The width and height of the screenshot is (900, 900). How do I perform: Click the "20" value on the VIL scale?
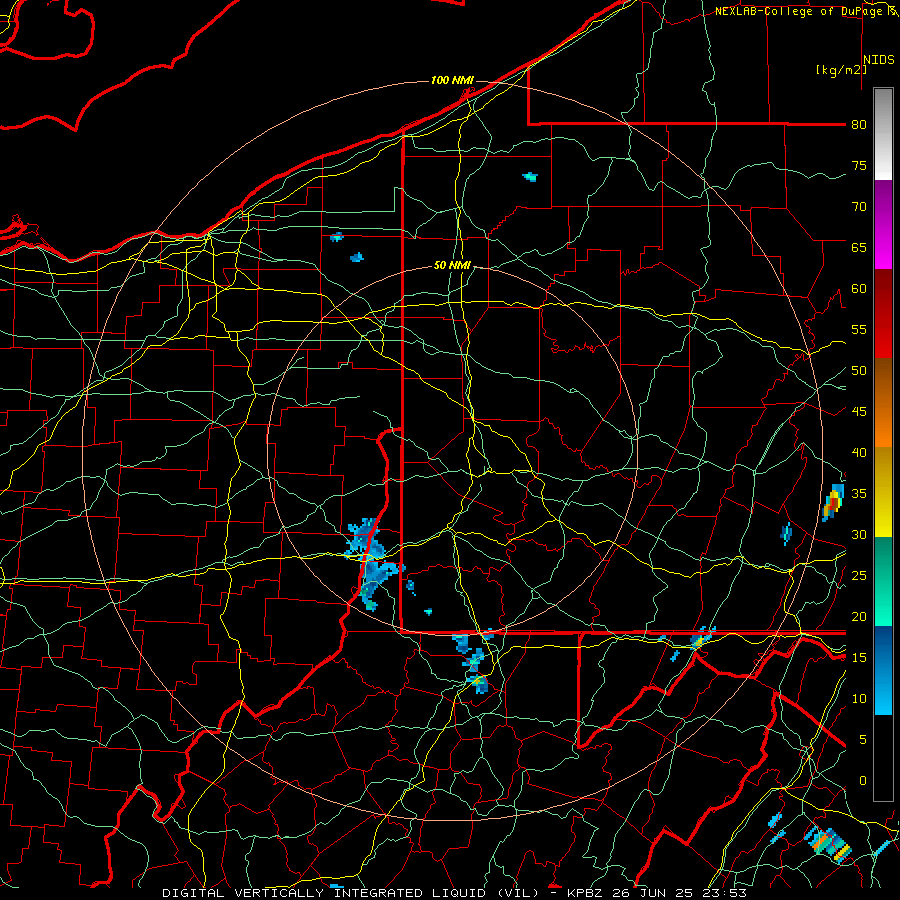(859, 617)
